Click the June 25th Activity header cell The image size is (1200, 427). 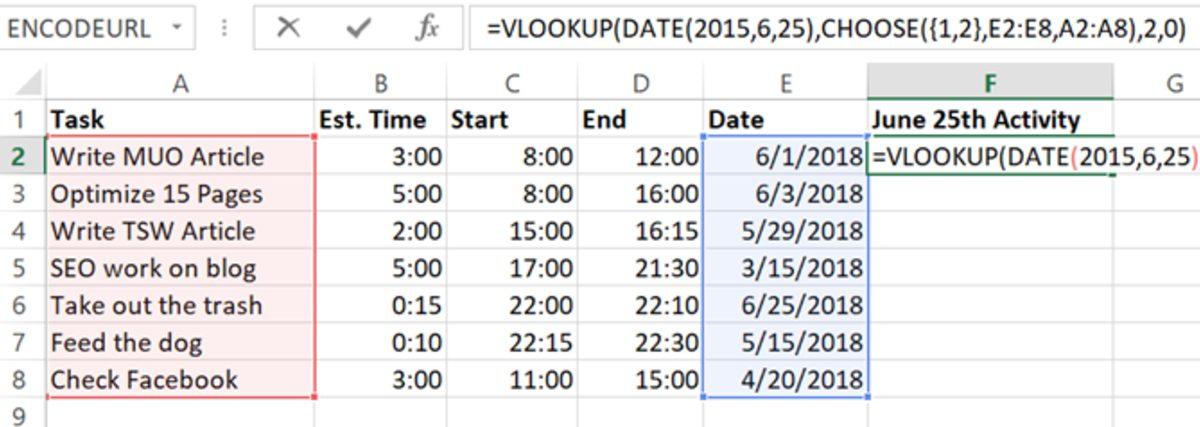(990, 121)
